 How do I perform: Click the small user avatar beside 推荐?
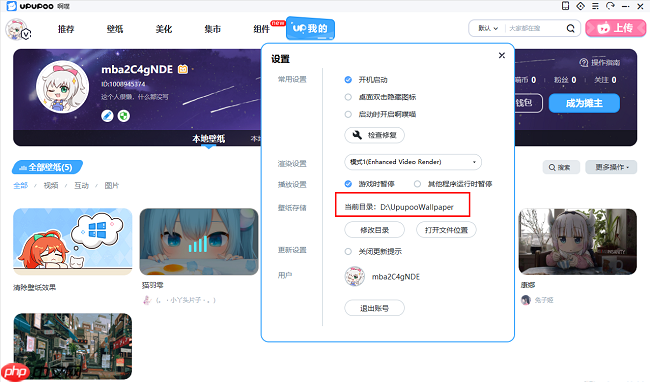coord(17,30)
